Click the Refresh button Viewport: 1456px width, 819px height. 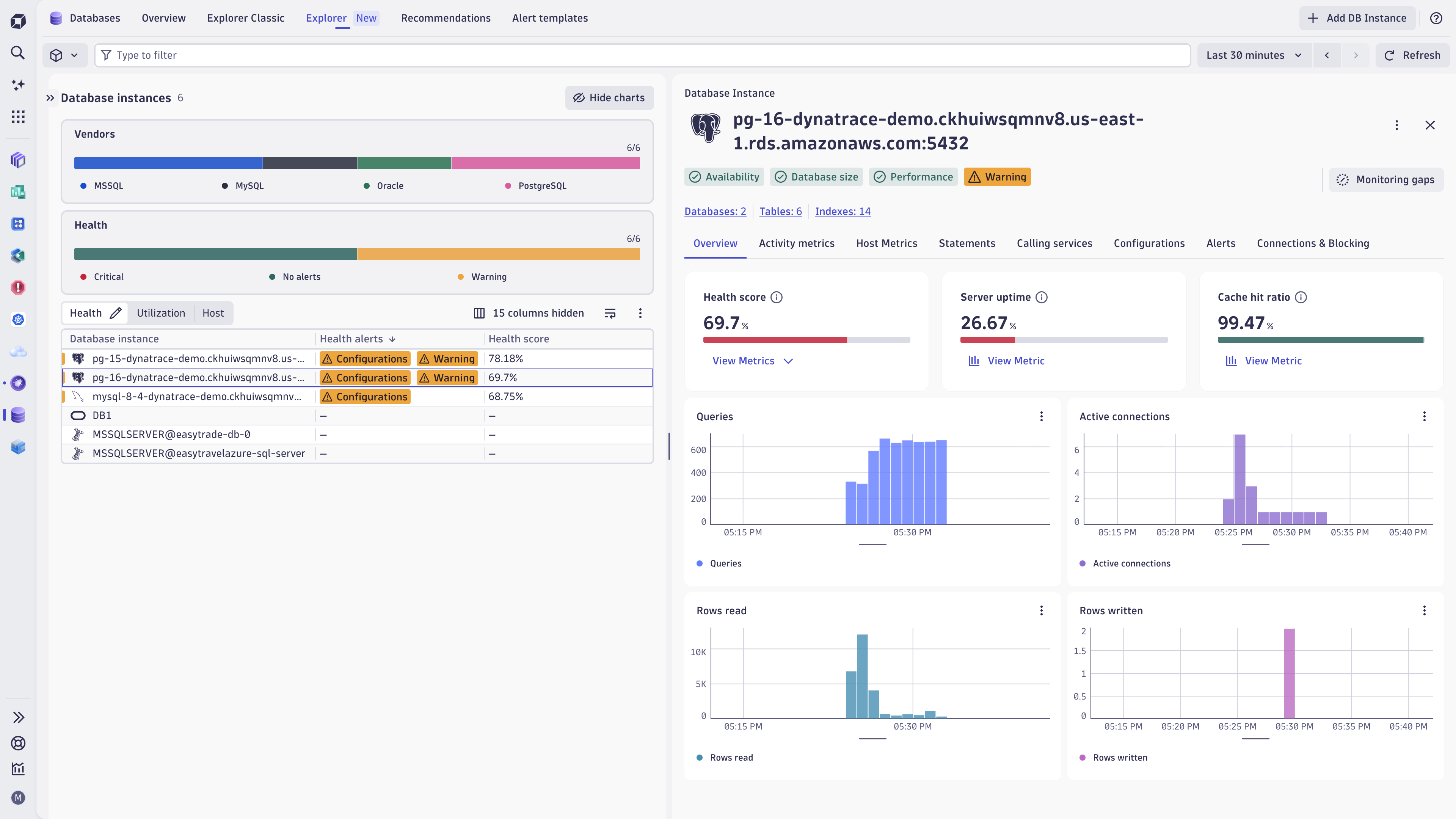tap(1412, 55)
